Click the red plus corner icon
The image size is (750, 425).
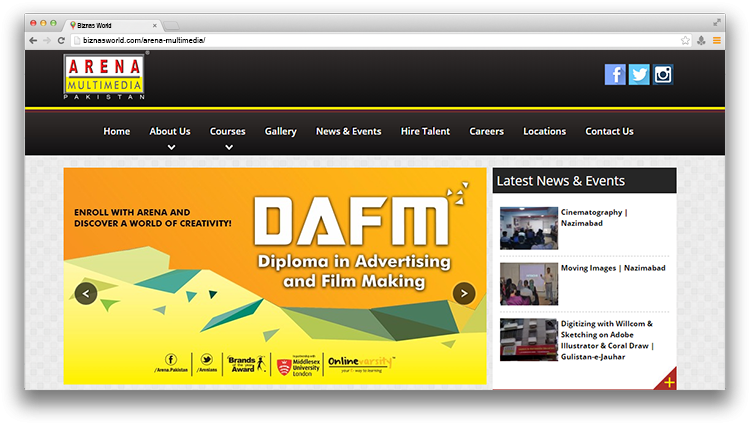click(668, 382)
